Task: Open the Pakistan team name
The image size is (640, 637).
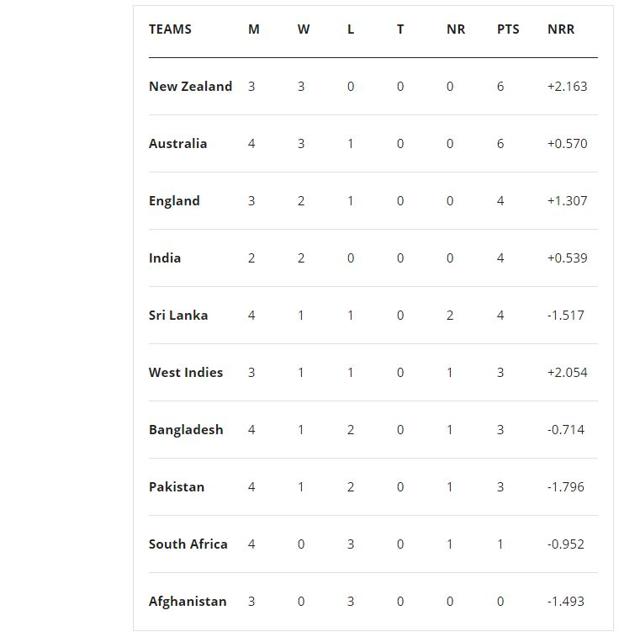Action: click(176, 487)
